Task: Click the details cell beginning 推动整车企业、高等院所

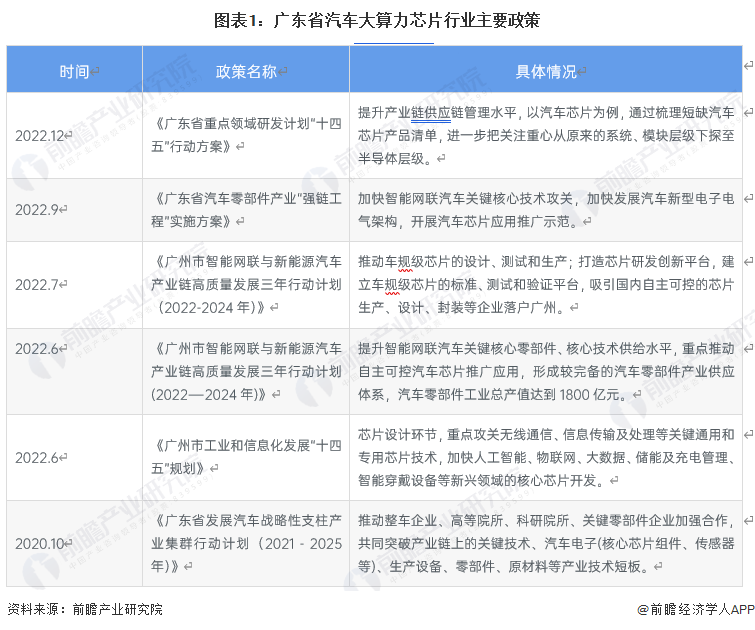Action: click(545, 543)
